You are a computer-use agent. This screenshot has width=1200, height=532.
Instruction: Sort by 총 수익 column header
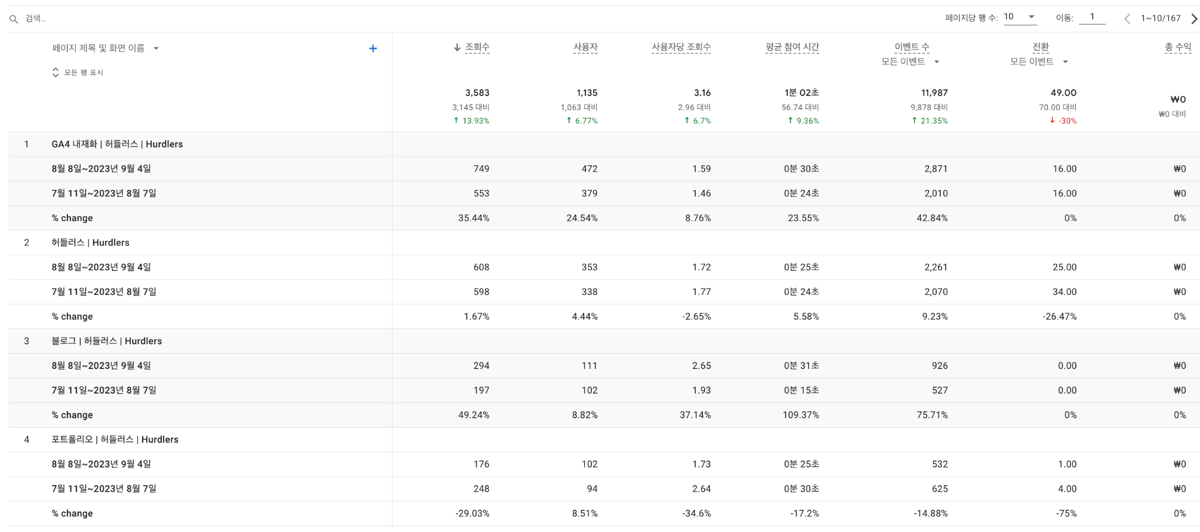(x=1177, y=47)
